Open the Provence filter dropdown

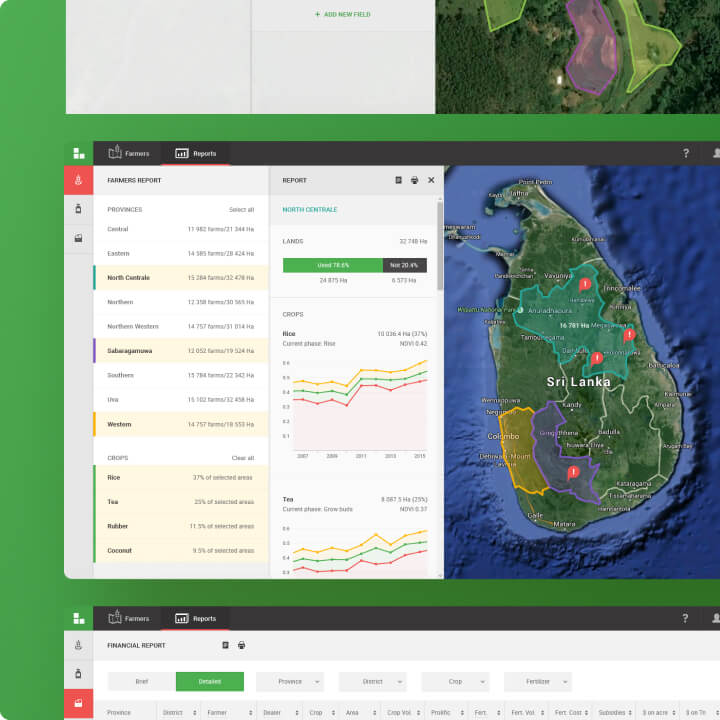[x=290, y=681]
